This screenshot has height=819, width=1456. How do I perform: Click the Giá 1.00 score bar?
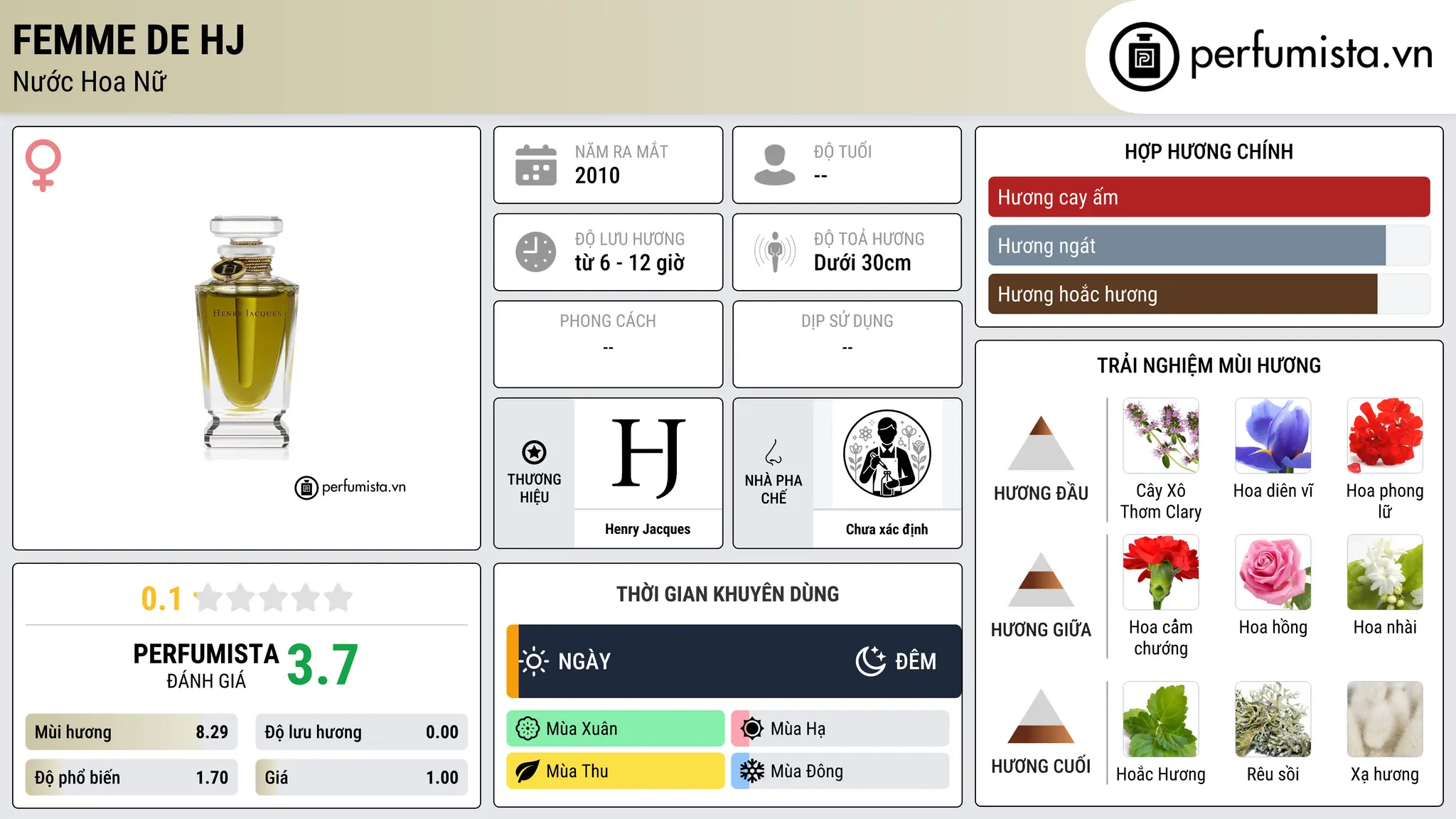pyautogui.click(x=361, y=778)
